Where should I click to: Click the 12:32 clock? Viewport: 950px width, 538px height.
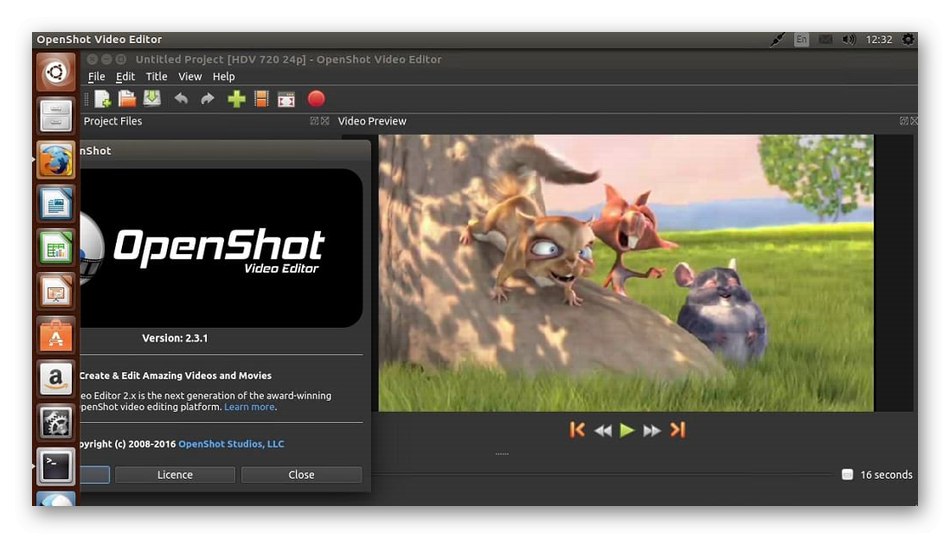(879, 39)
